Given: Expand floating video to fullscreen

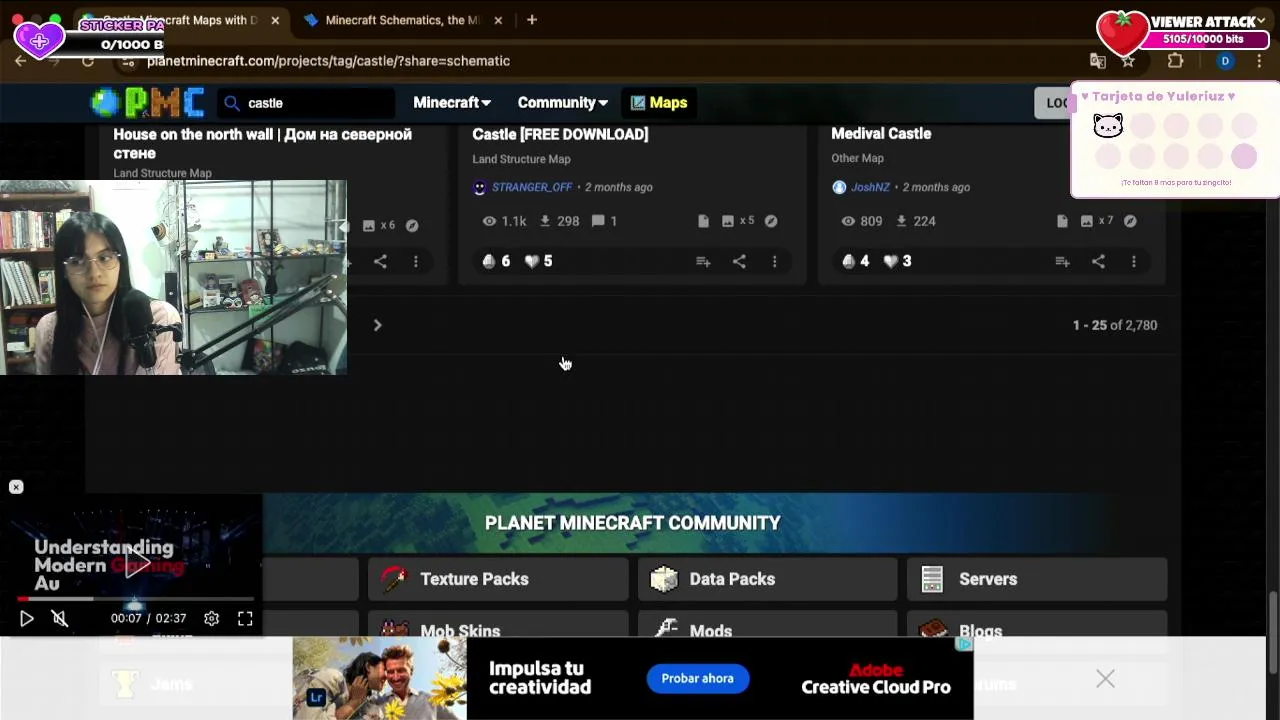Looking at the screenshot, I should [x=245, y=619].
